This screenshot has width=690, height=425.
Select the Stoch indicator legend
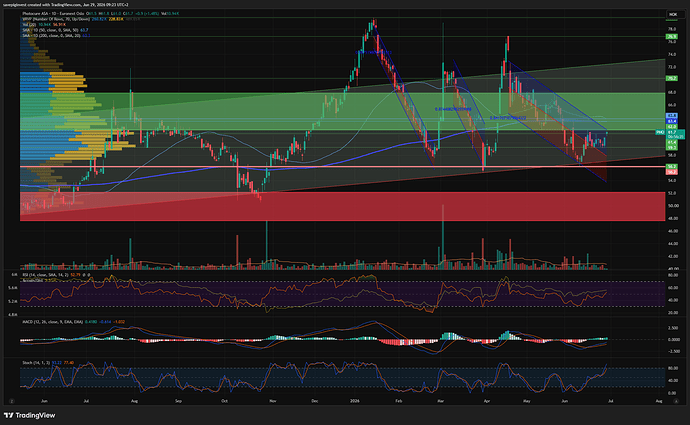click(36, 363)
